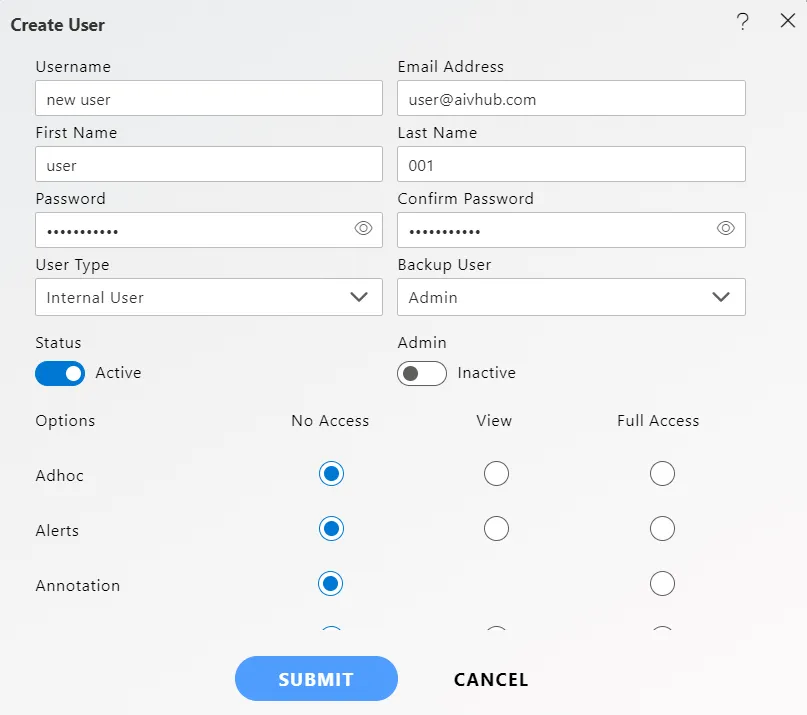
Task: Select Full Access for Annotation
Action: click(662, 584)
